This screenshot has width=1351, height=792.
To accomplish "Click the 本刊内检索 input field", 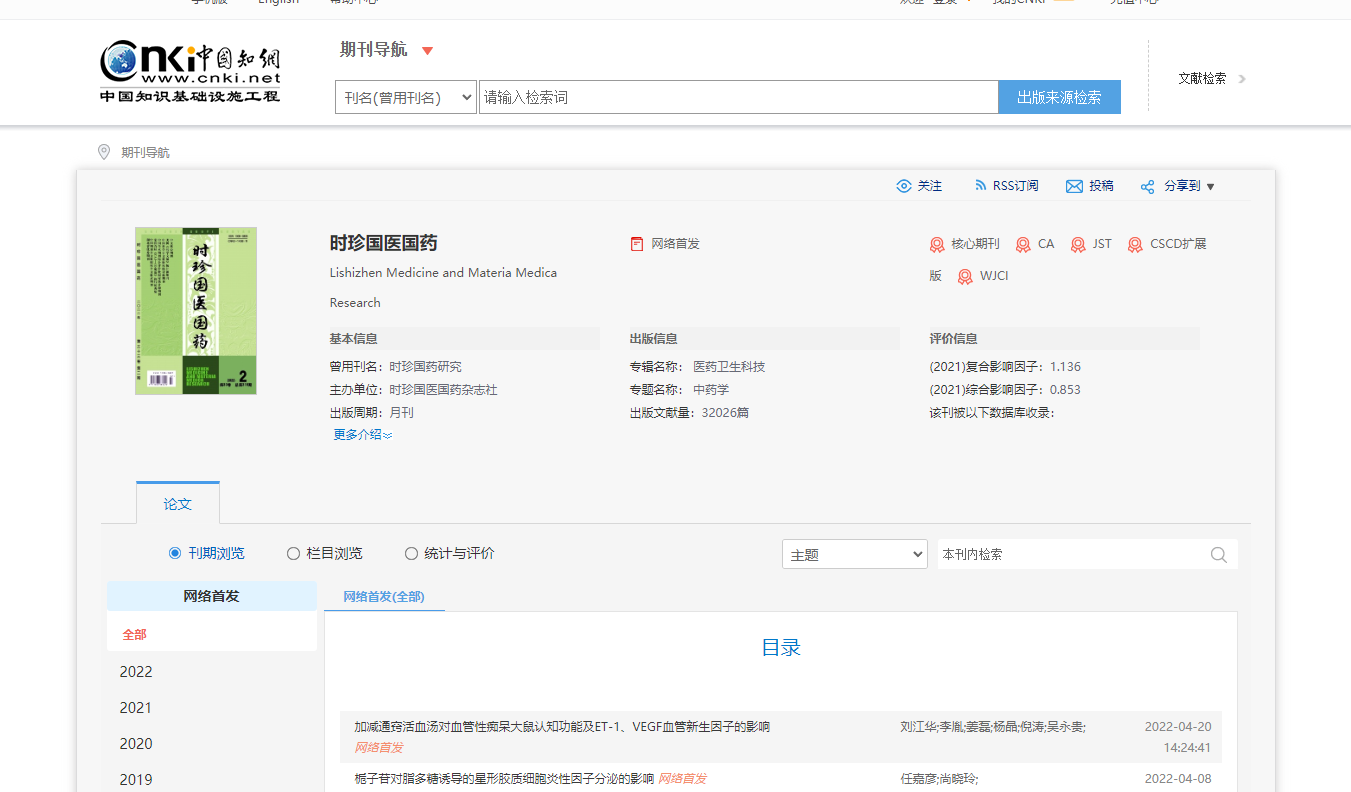I will [1072, 555].
